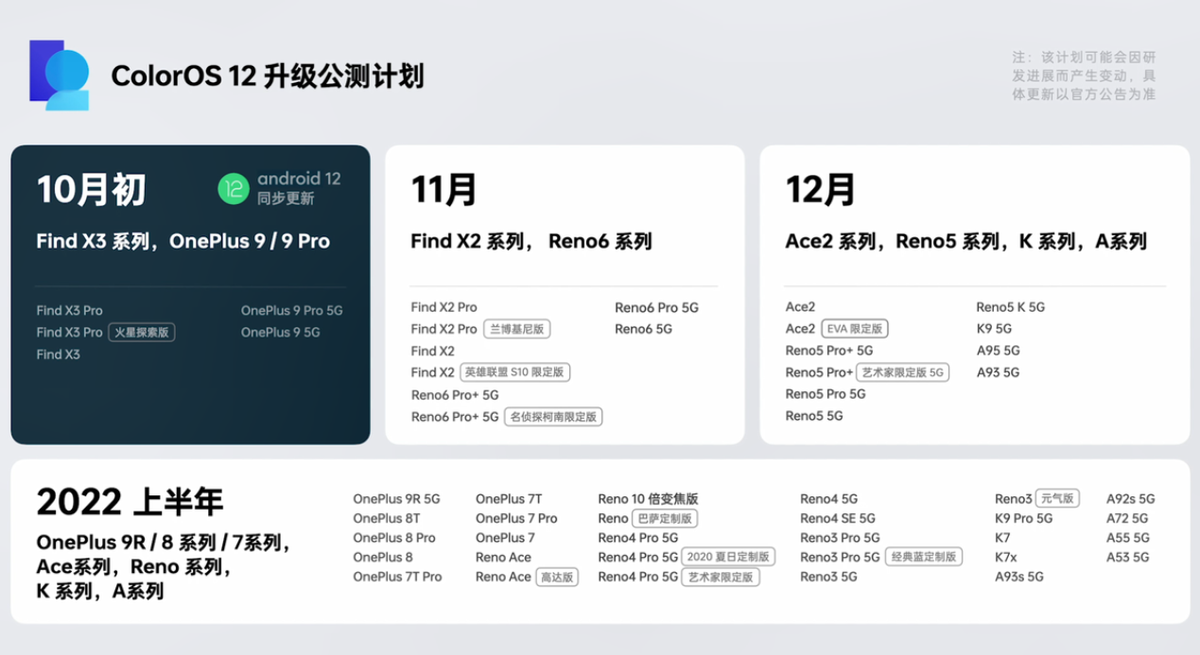Select the 11月 heading
The width and height of the screenshot is (1200, 655).
(x=444, y=190)
